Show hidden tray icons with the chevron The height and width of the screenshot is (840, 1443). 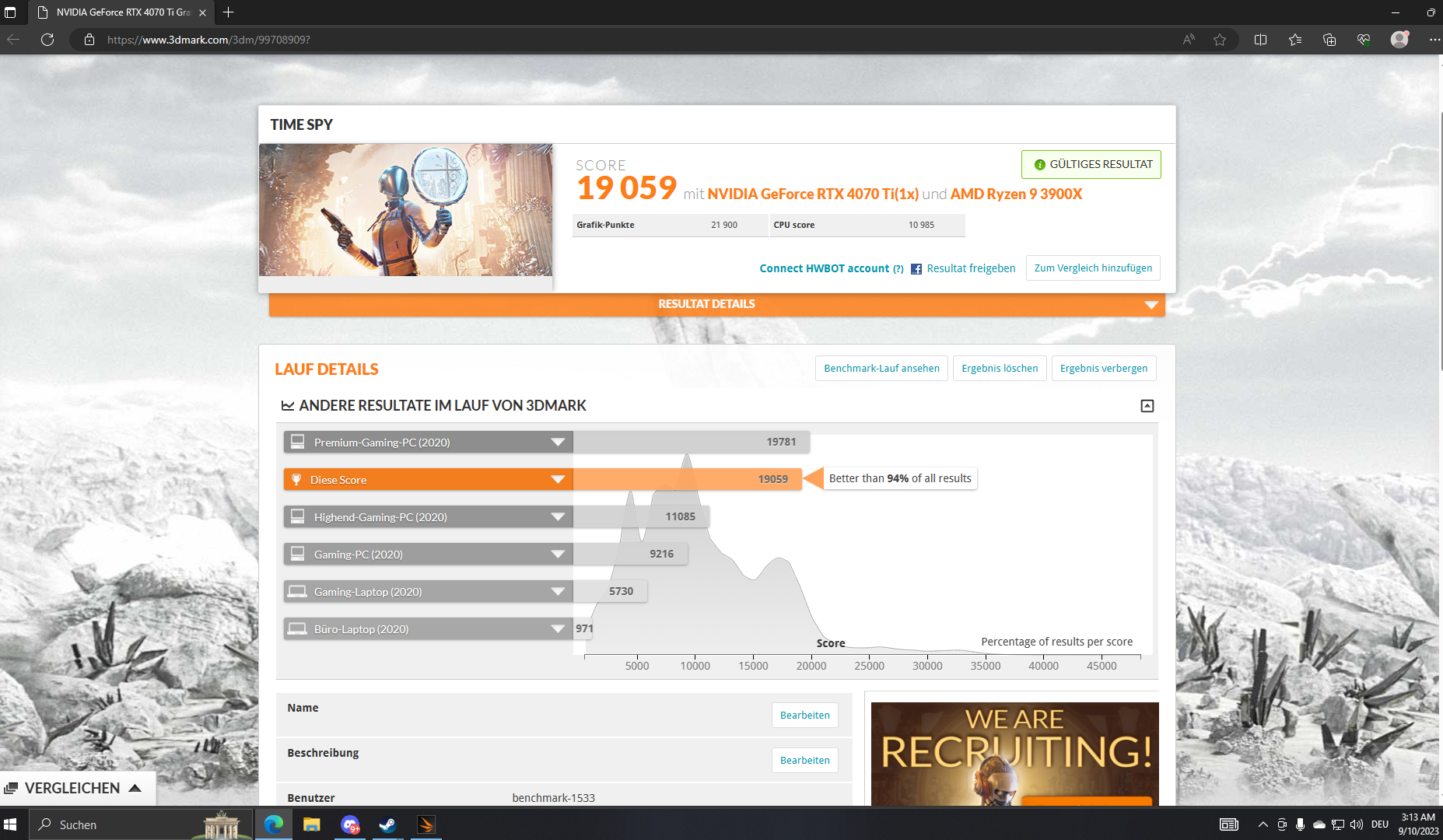(x=1263, y=824)
